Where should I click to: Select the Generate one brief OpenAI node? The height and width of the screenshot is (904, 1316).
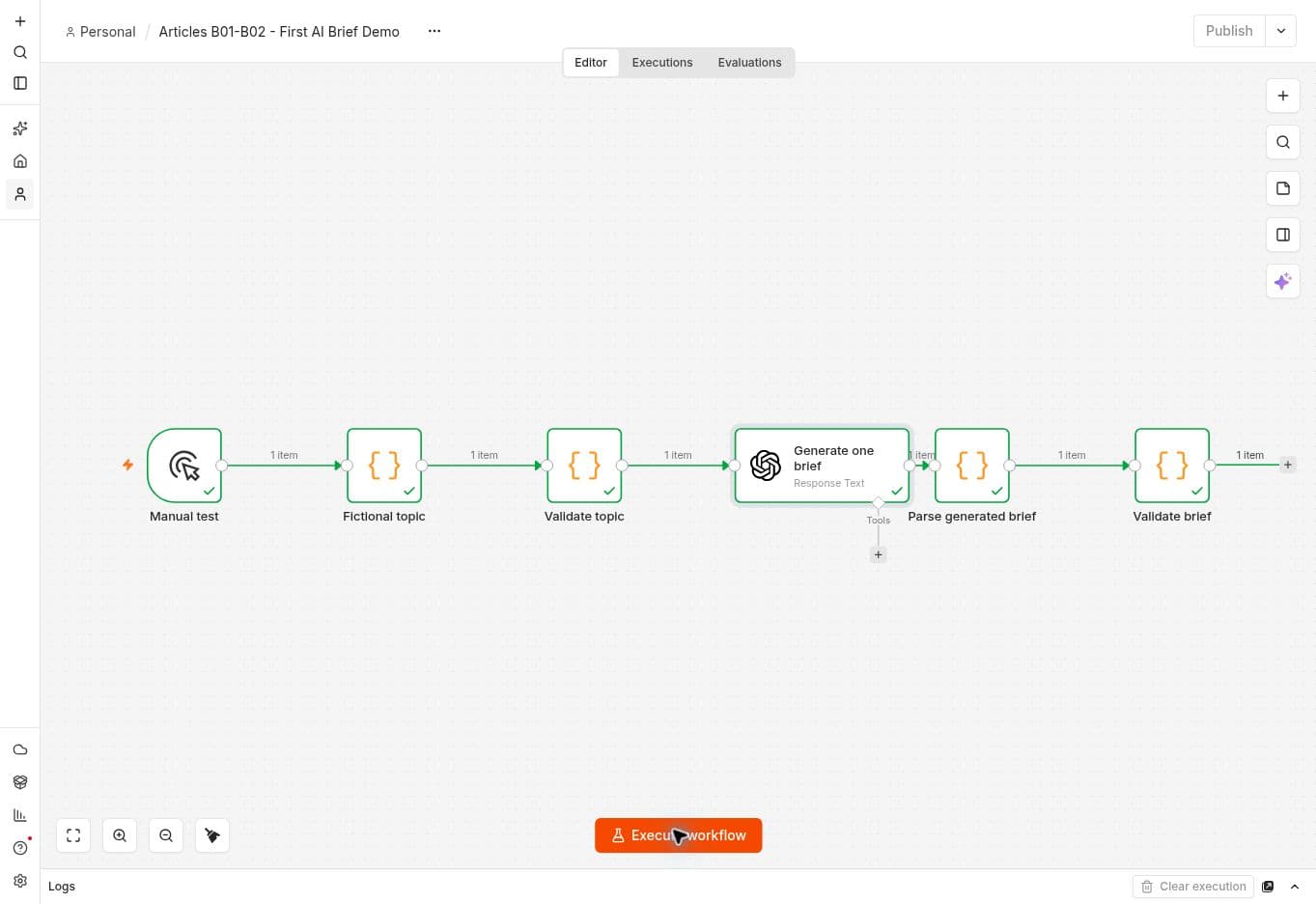(822, 466)
